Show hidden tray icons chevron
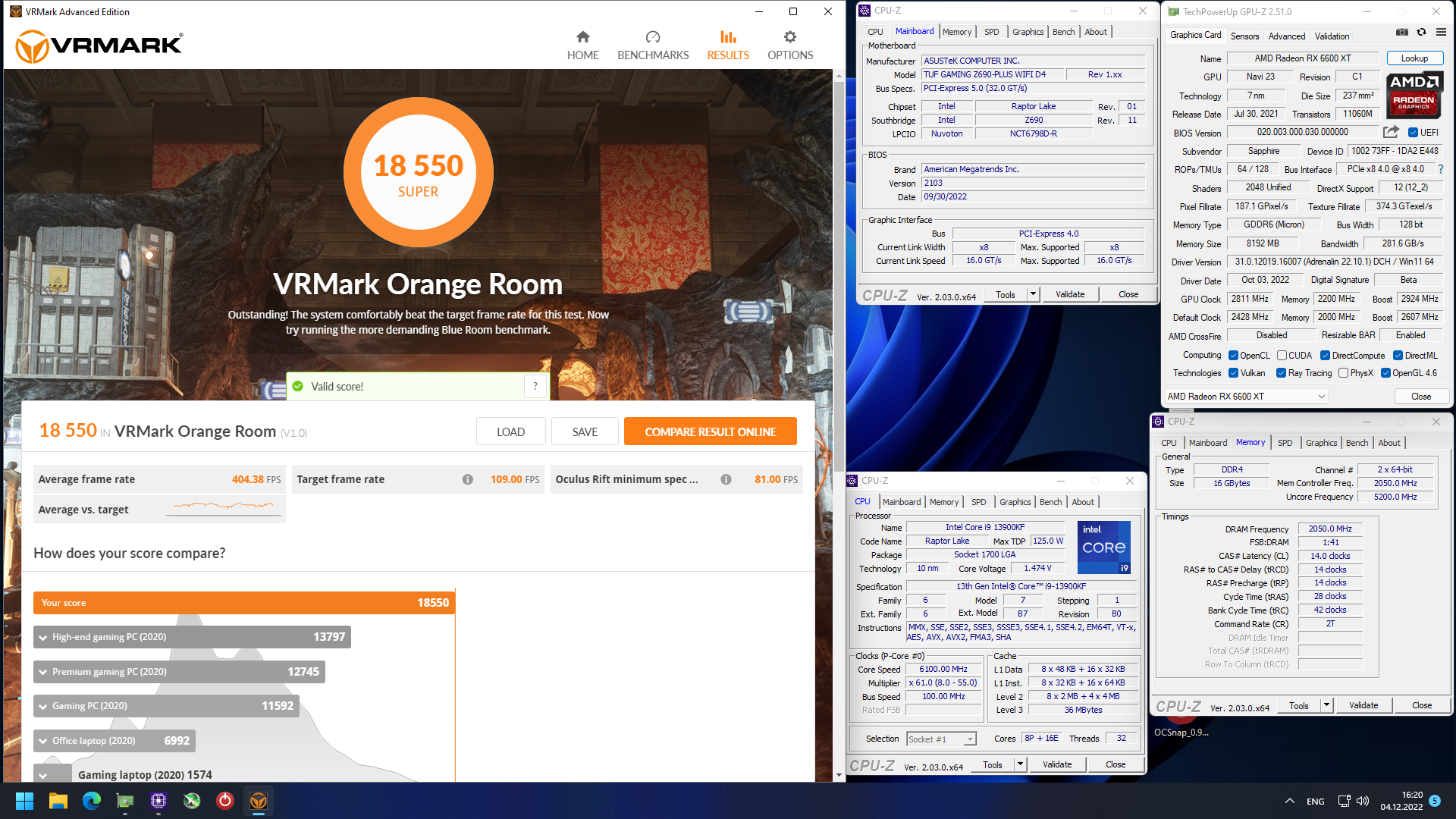The image size is (1456, 819). (1289, 801)
